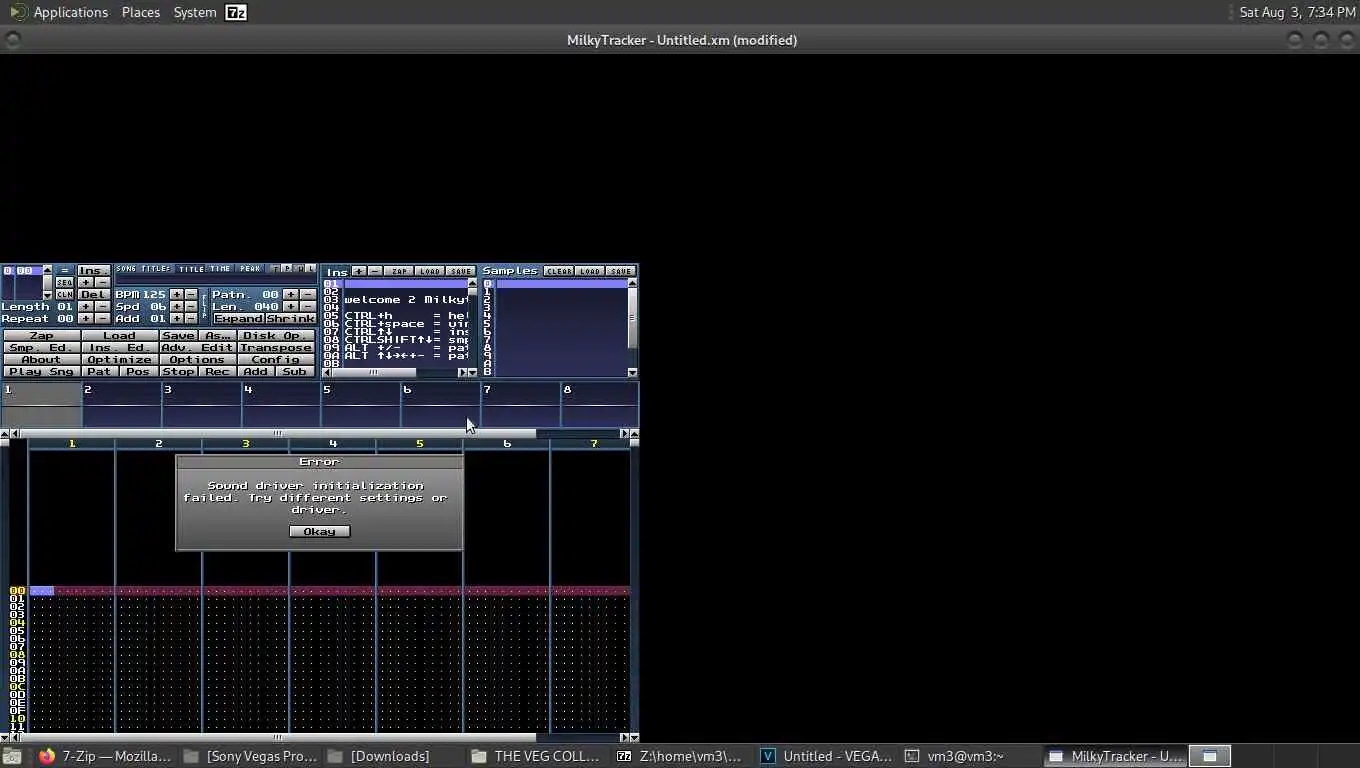Click the Optimize button
The width and height of the screenshot is (1360, 768).
pyautogui.click(x=119, y=360)
